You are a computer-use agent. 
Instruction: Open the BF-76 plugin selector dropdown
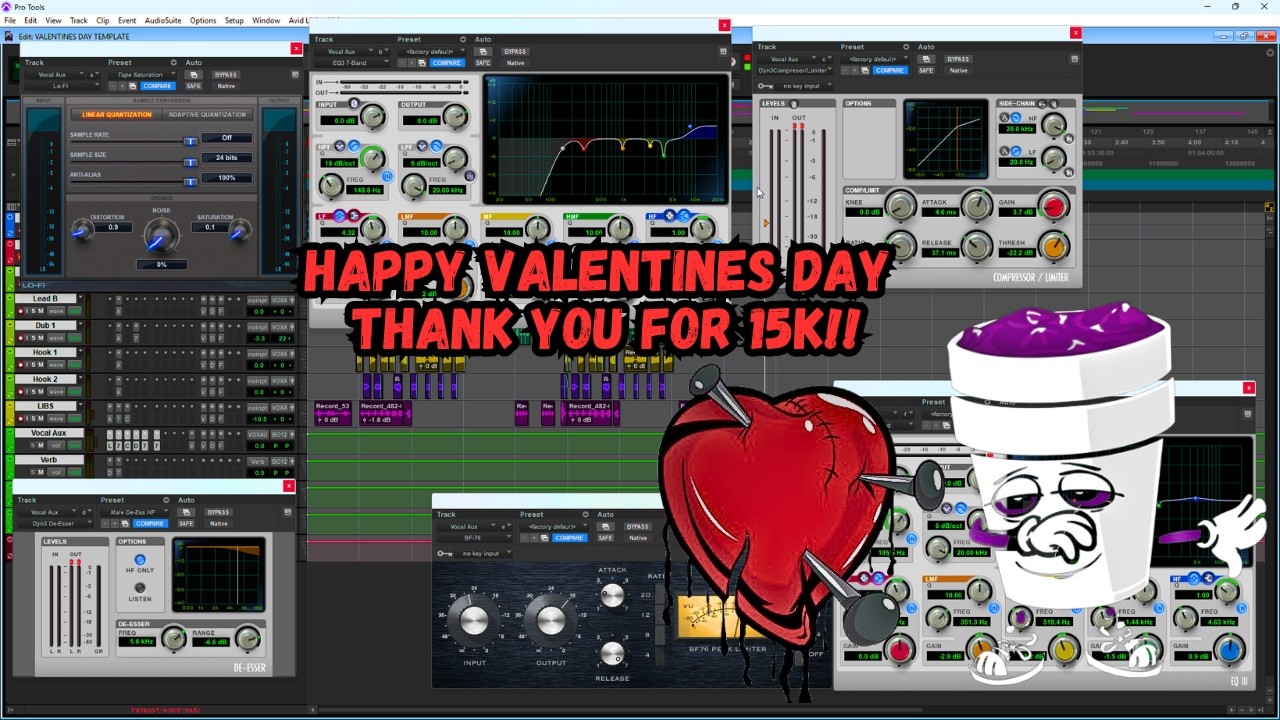coord(474,537)
